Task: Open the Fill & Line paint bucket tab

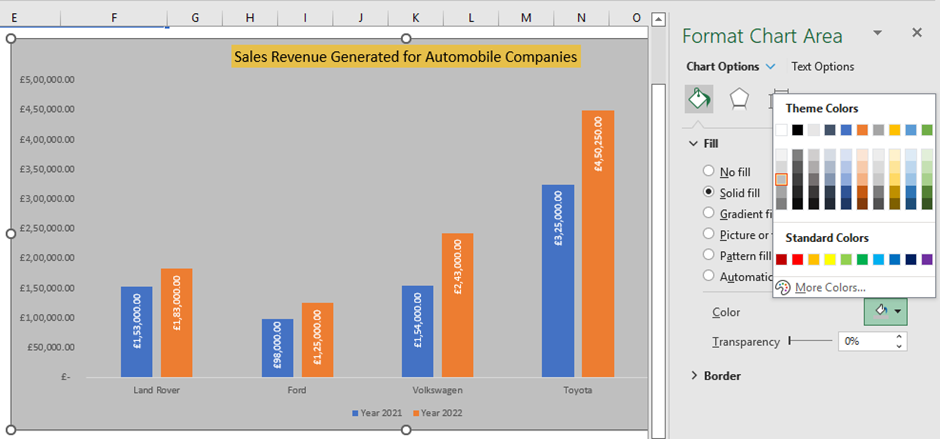Action: [699, 99]
